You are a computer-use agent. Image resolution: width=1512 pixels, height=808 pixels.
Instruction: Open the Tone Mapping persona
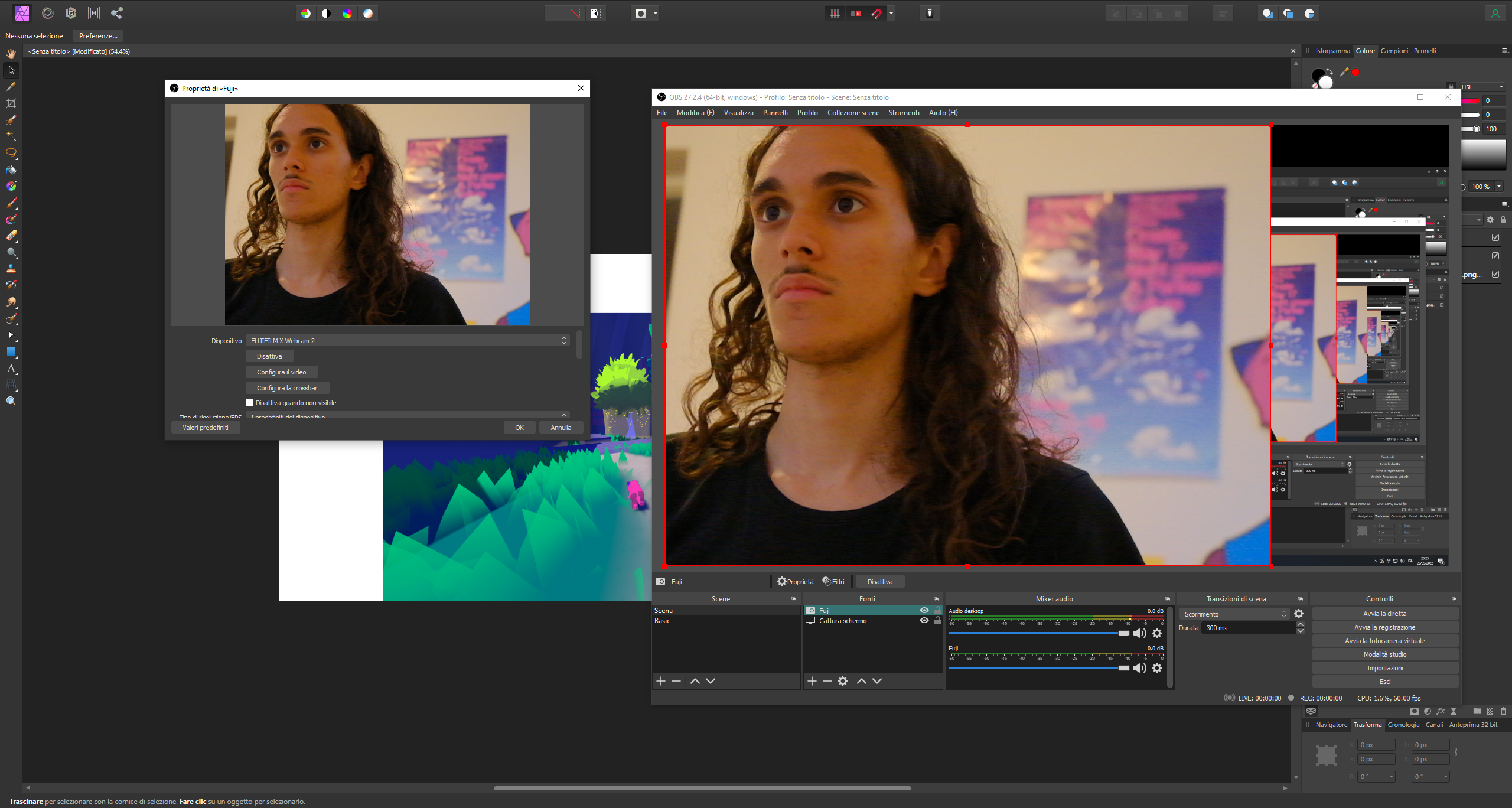tap(94, 13)
